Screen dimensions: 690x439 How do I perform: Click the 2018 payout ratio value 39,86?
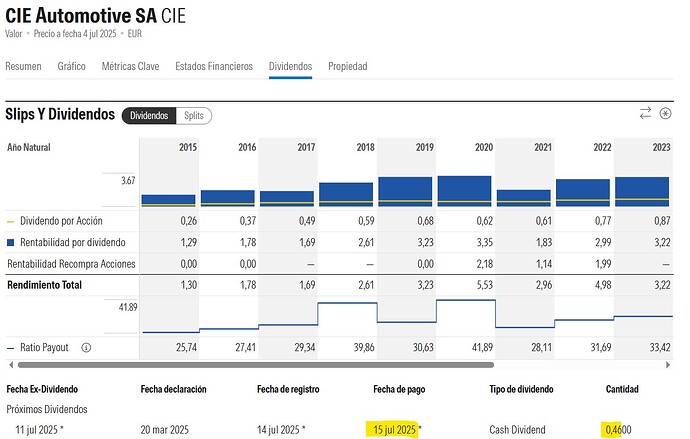click(363, 348)
